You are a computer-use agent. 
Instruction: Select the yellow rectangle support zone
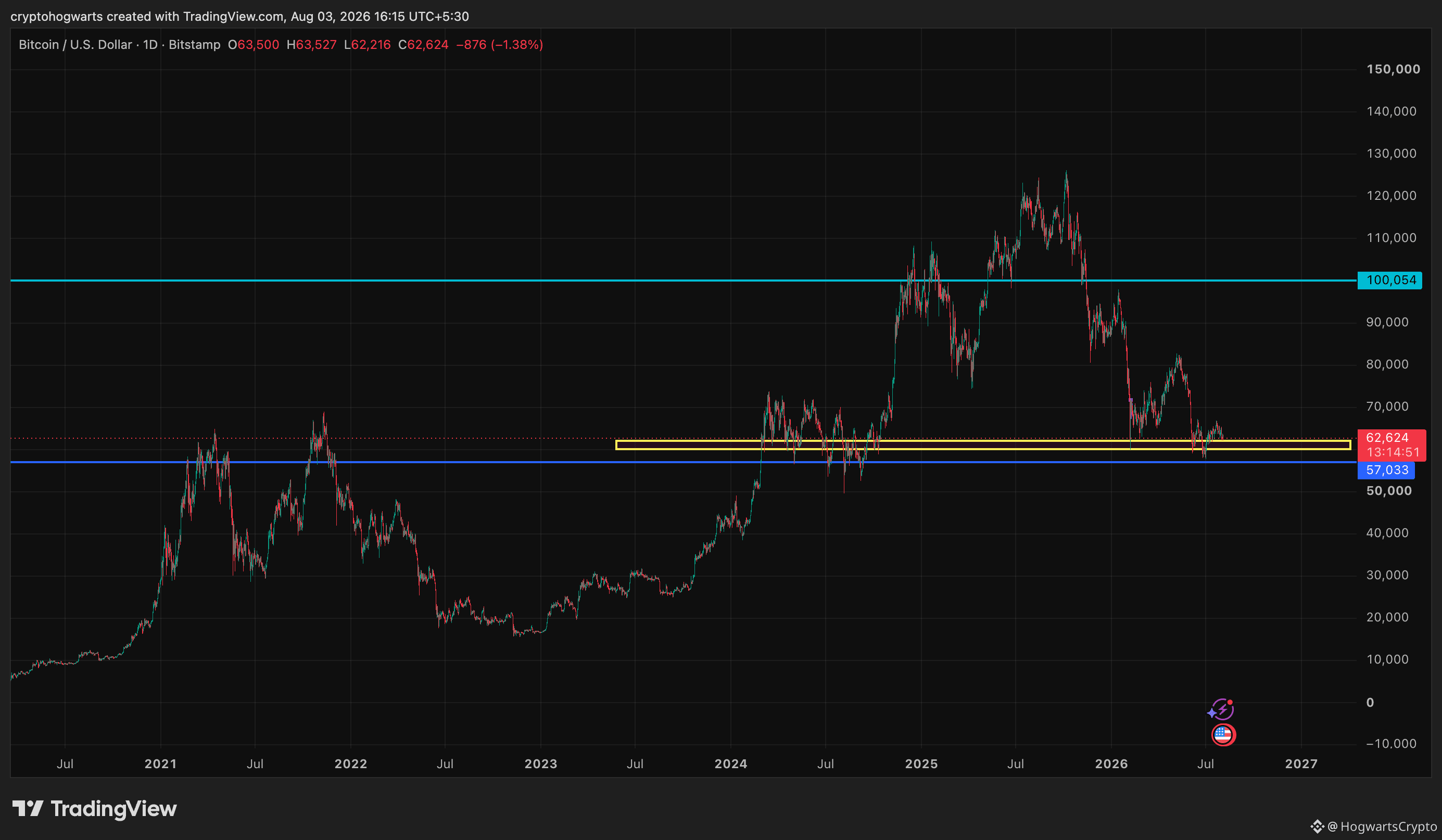[x=983, y=444]
